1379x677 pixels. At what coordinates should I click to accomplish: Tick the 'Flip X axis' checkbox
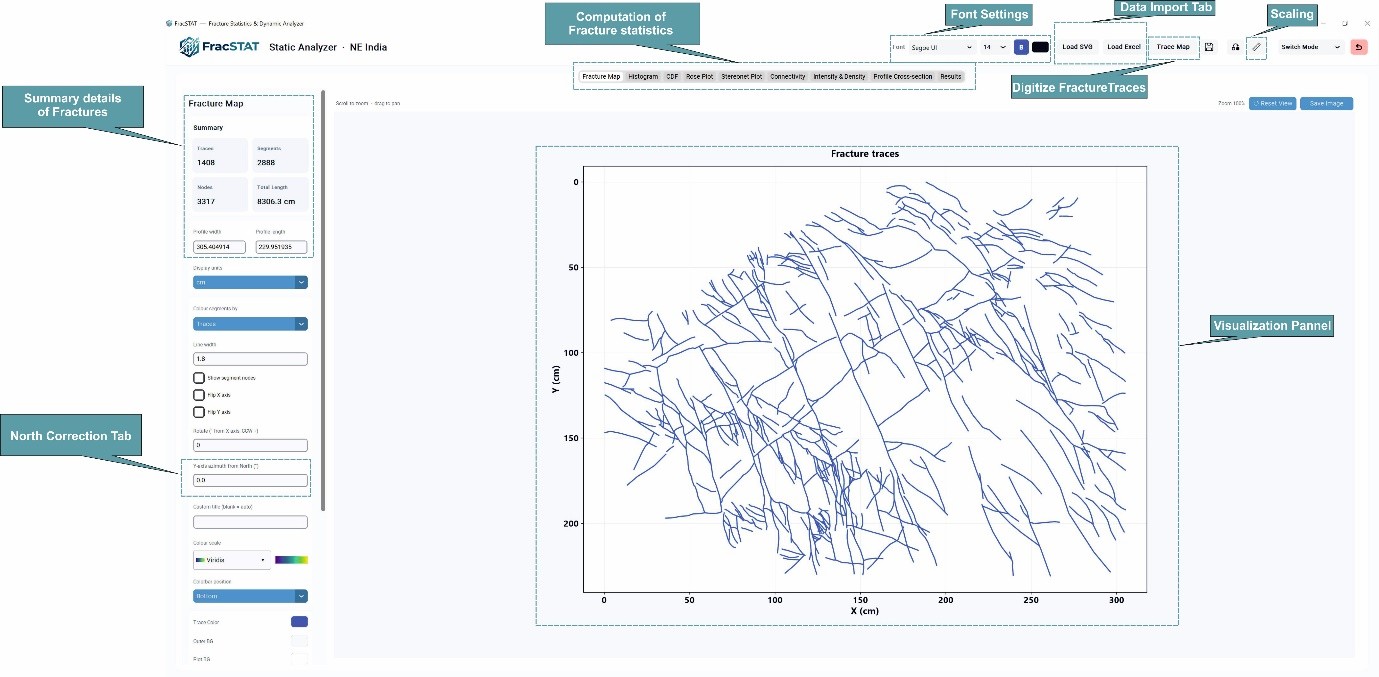click(199, 395)
